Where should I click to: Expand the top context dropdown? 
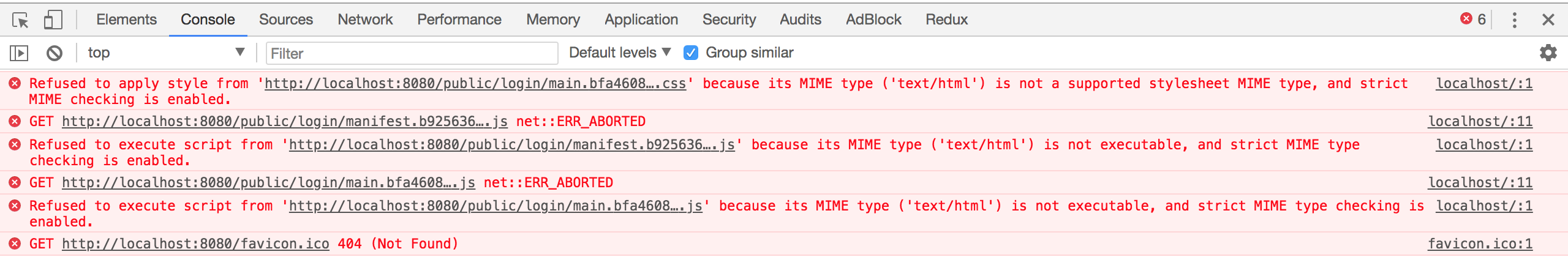click(166, 53)
